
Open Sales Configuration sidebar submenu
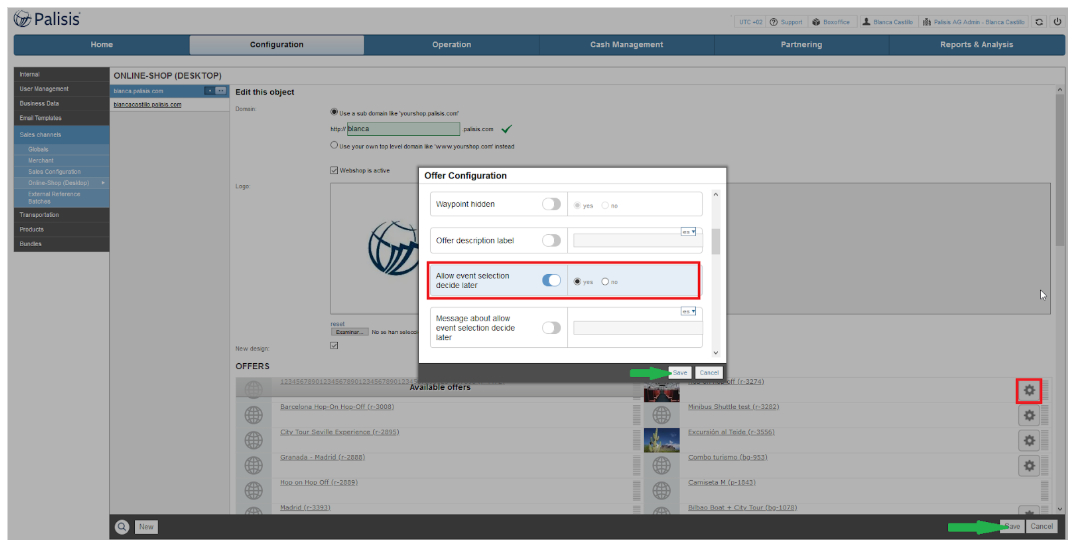62,171
